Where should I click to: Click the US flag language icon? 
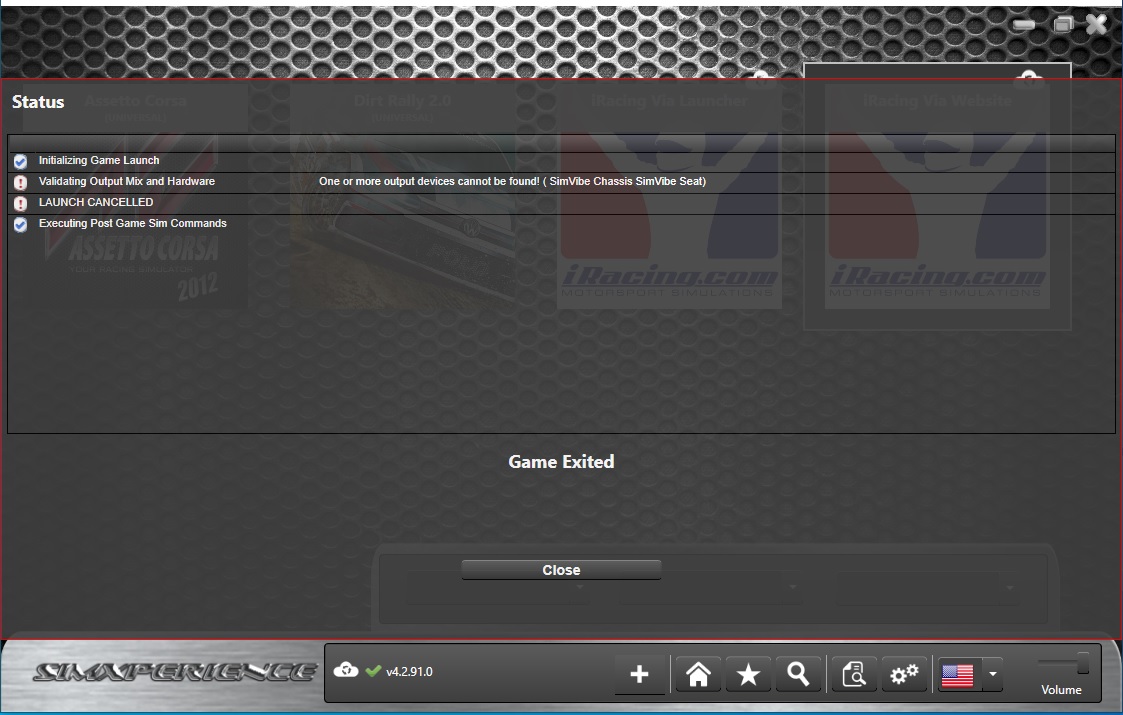point(958,674)
